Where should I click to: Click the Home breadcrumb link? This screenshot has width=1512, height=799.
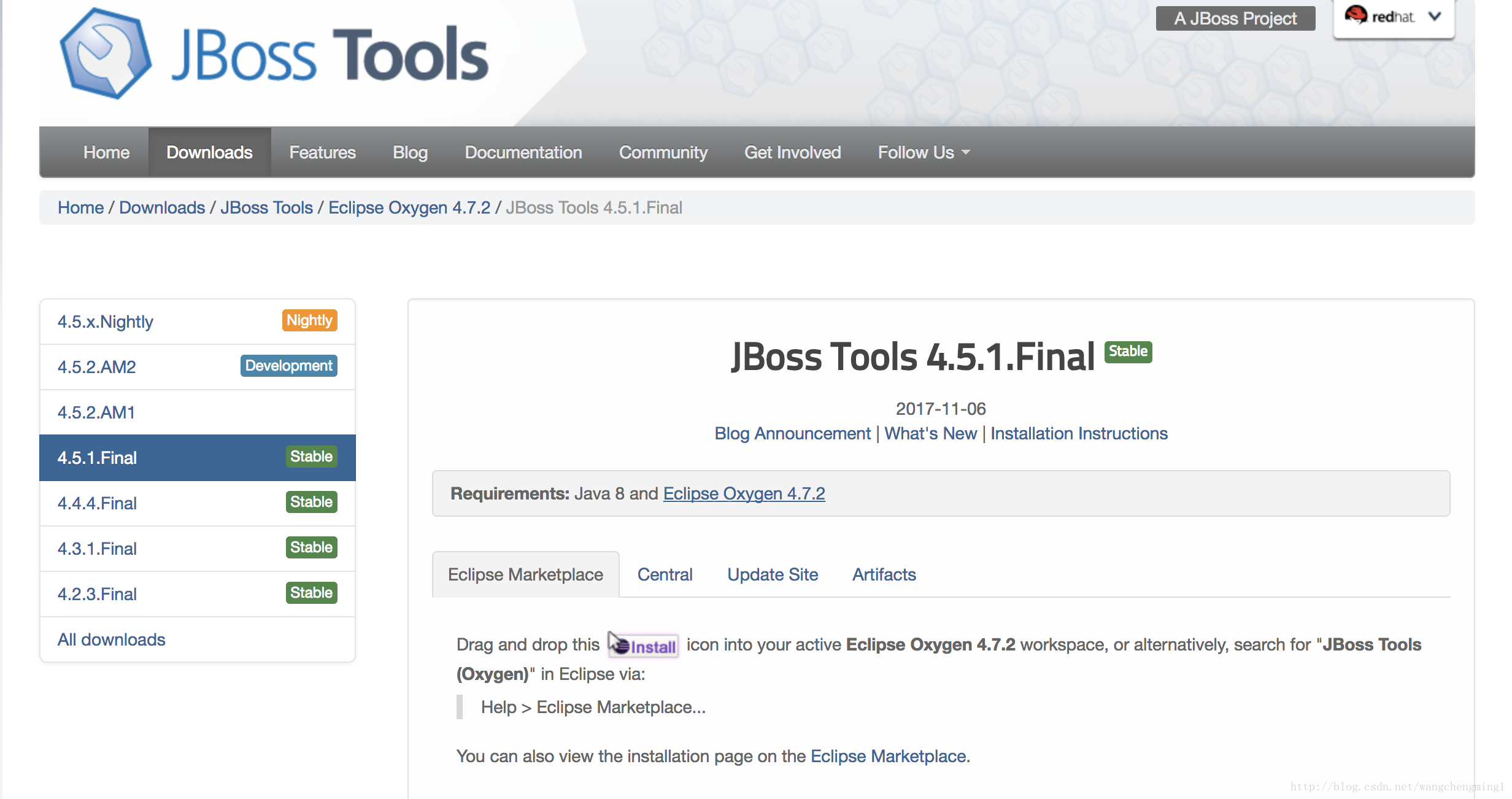pos(80,207)
